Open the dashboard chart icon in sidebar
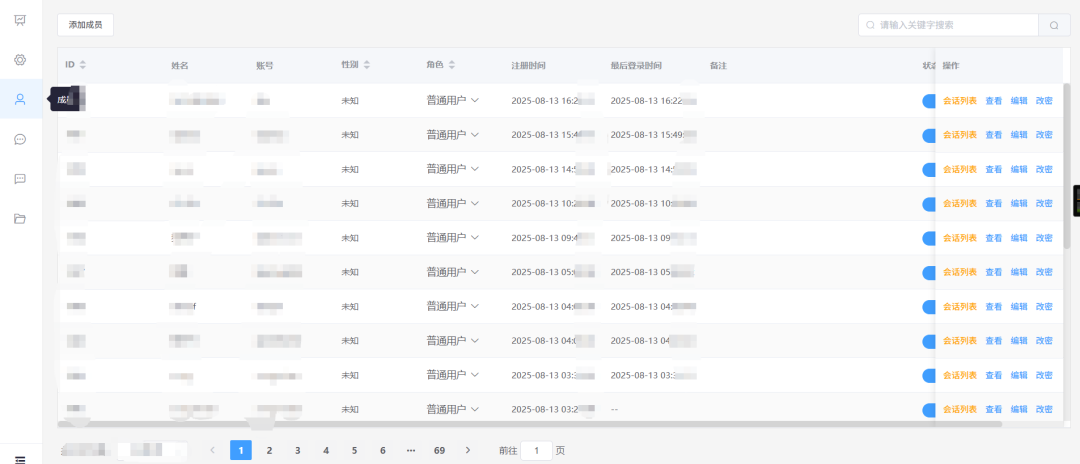The width and height of the screenshot is (1080, 464). point(20,20)
